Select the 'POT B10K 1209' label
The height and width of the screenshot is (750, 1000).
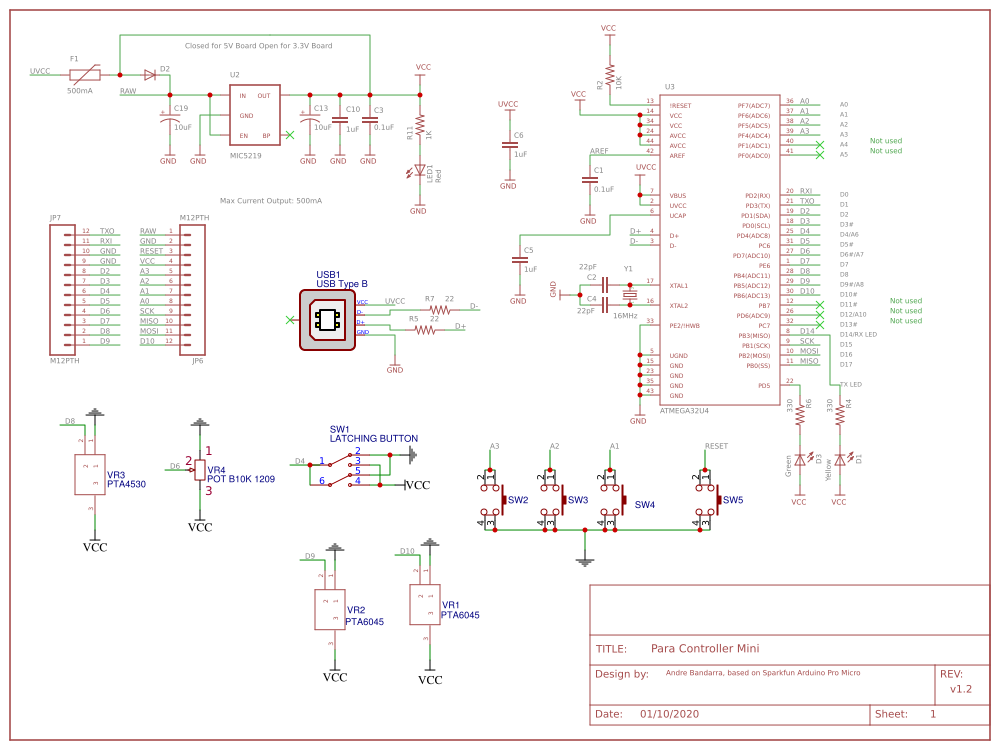[241, 479]
